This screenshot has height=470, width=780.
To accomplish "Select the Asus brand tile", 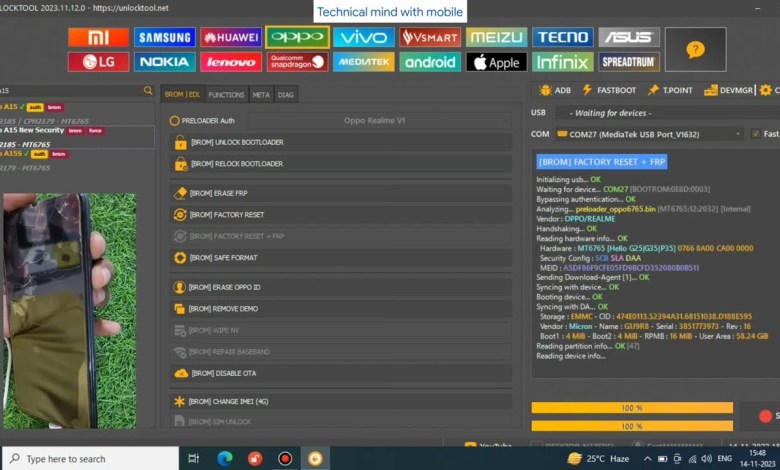I will pyautogui.click(x=629, y=37).
